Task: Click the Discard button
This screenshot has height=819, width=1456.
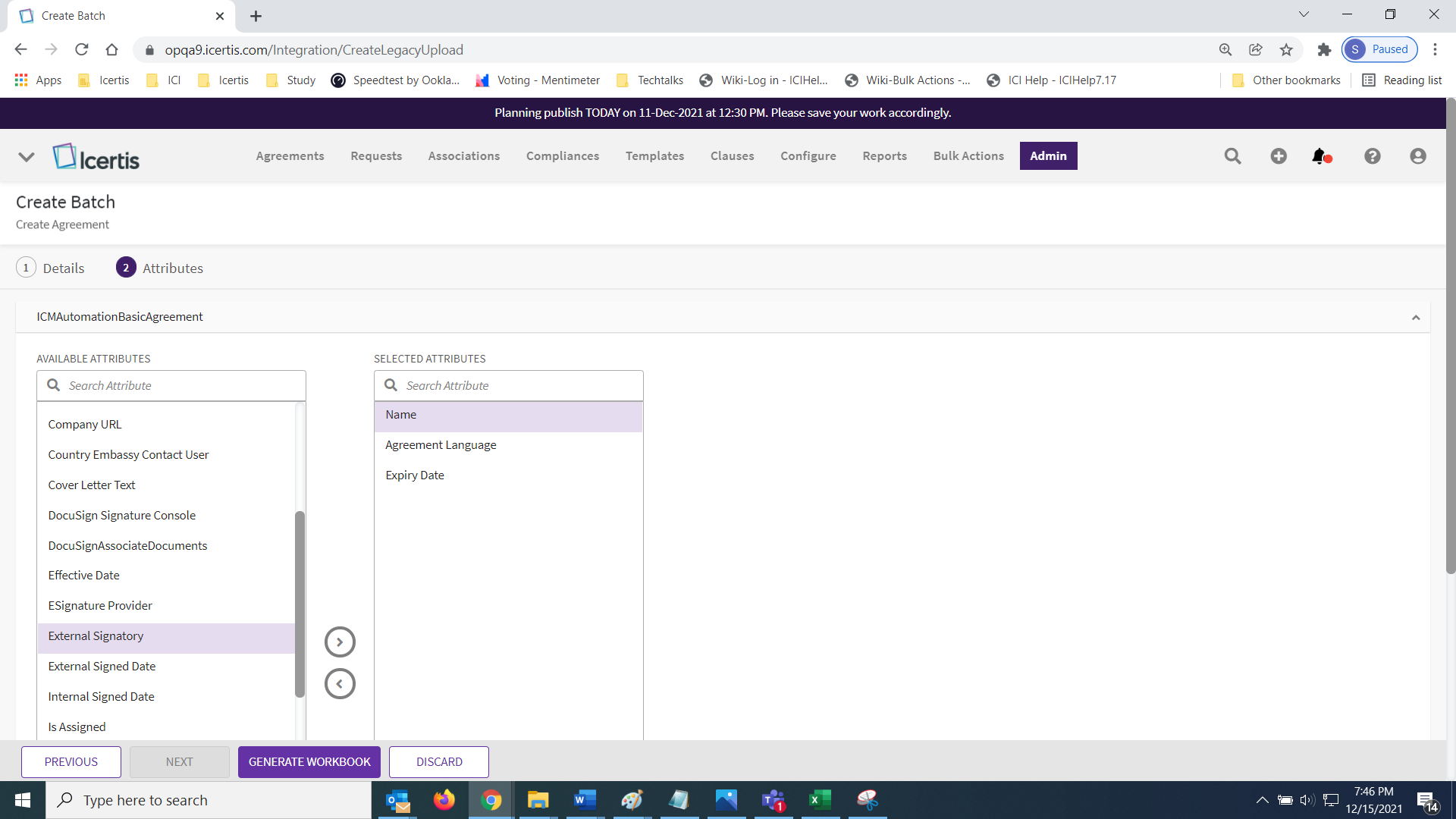Action: click(x=439, y=762)
